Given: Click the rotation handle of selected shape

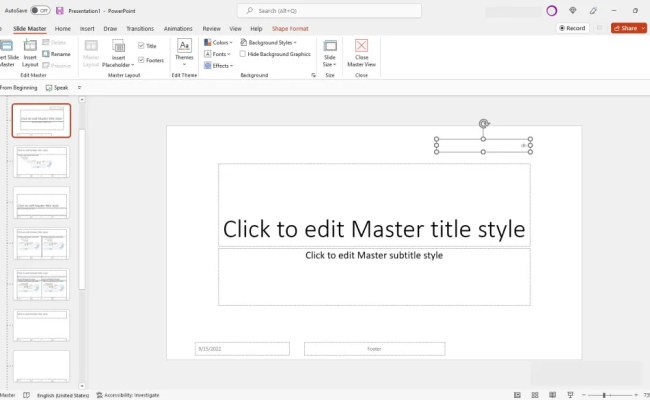Looking at the screenshot, I should (483, 124).
